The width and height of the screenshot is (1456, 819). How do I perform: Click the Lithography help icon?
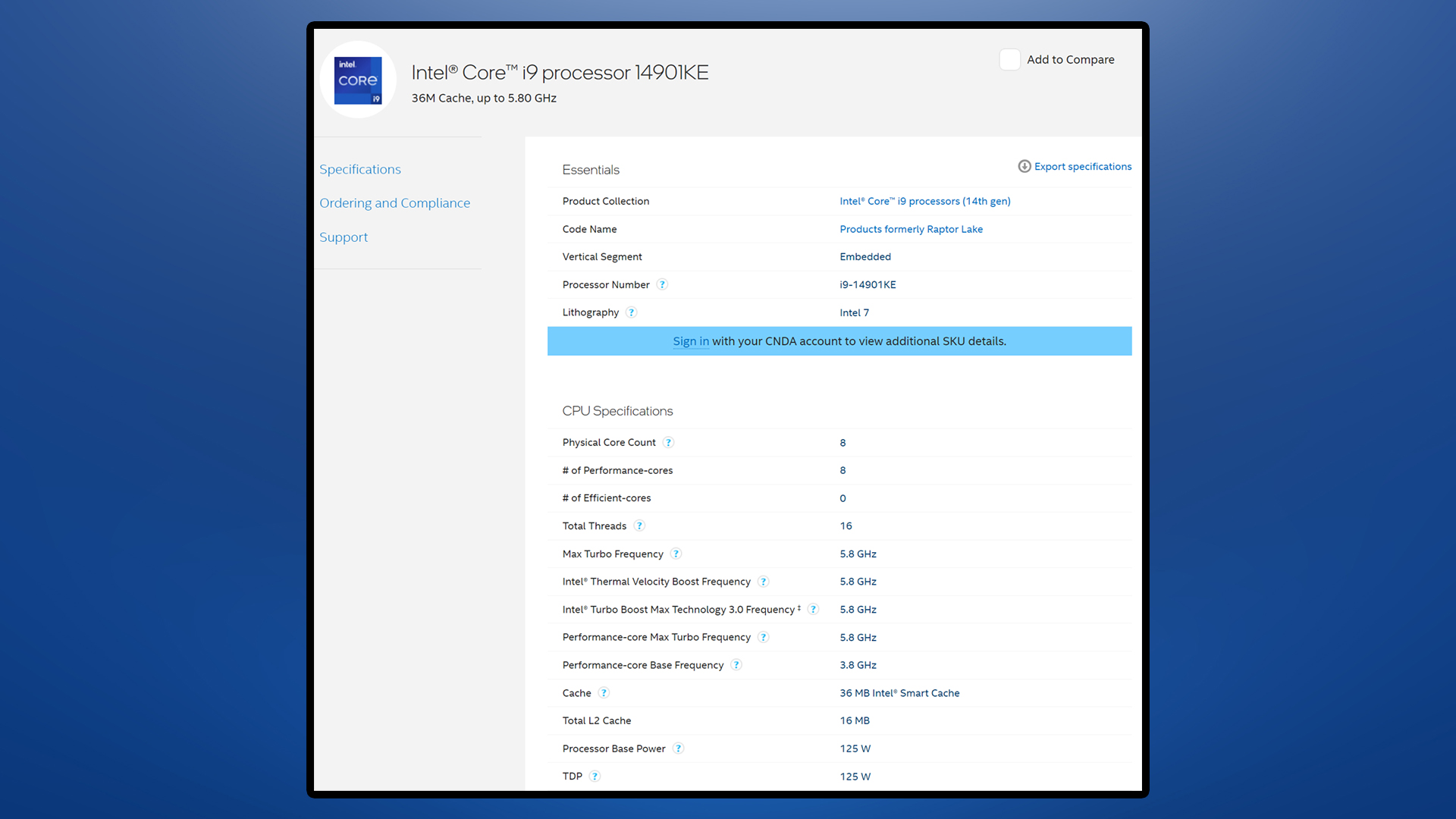tap(630, 312)
